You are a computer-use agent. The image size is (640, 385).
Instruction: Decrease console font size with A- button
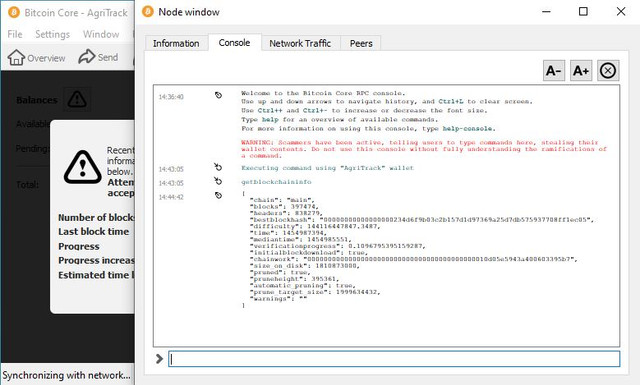(553, 71)
